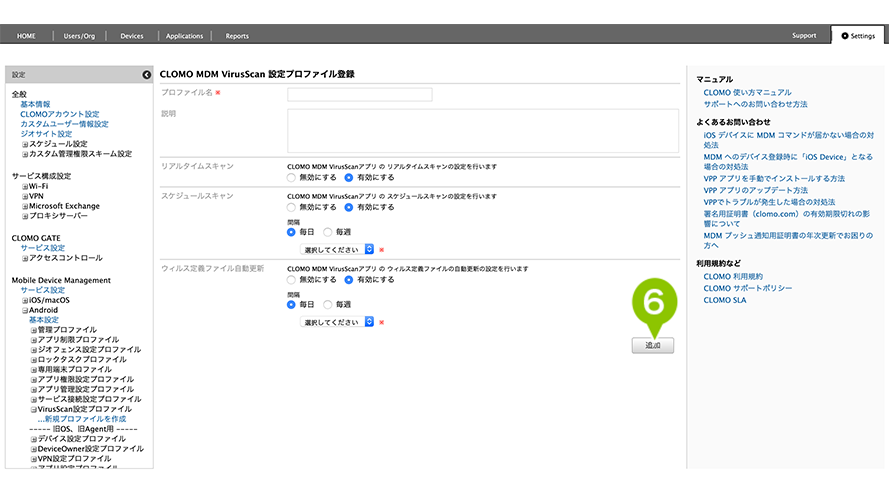Select 有効にする for スケジュールスキャン
This screenshot has width=889, height=500.
[349, 207]
